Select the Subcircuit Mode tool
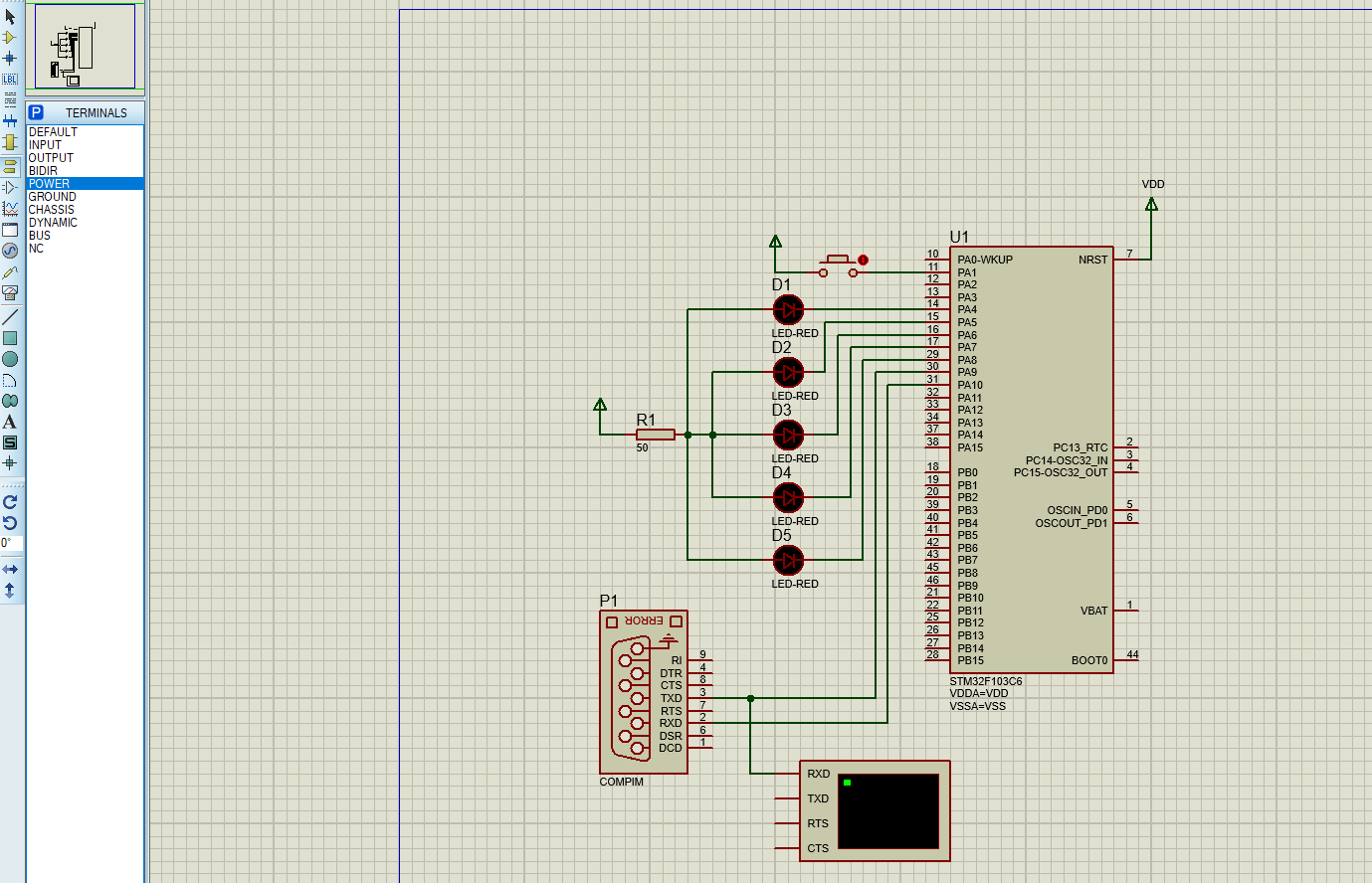1372x883 pixels. (x=10, y=142)
